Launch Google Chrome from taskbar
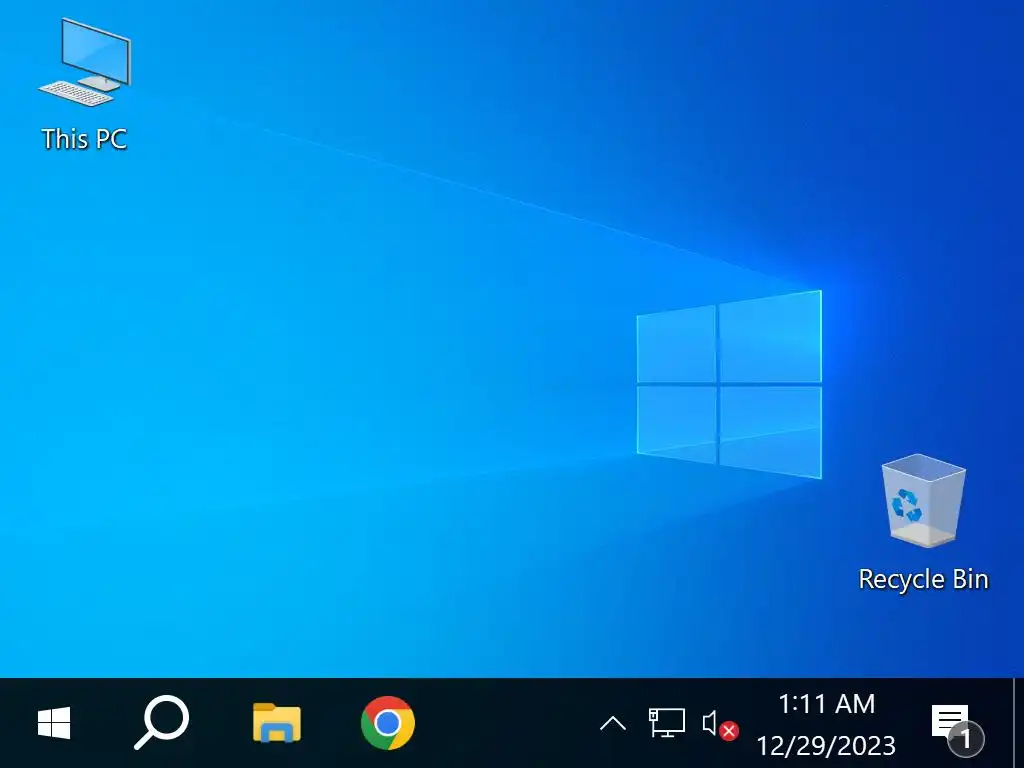The width and height of the screenshot is (1024, 768). point(388,723)
